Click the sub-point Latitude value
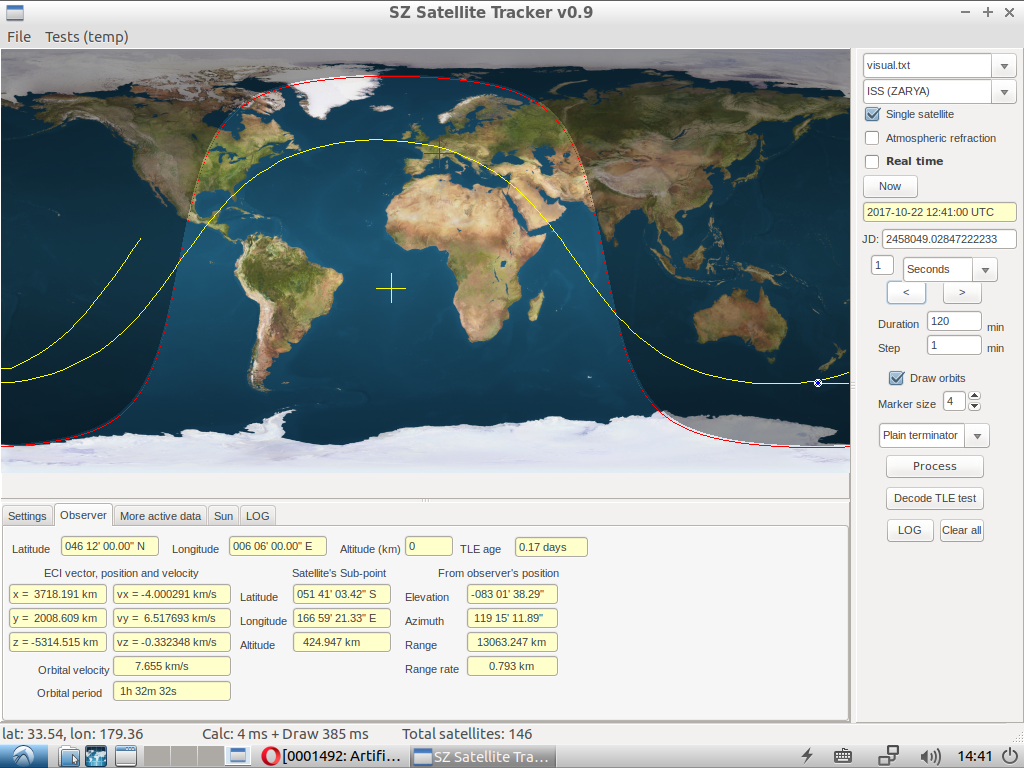The height and width of the screenshot is (768, 1024). pyautogui.click(x=342, y=594)
